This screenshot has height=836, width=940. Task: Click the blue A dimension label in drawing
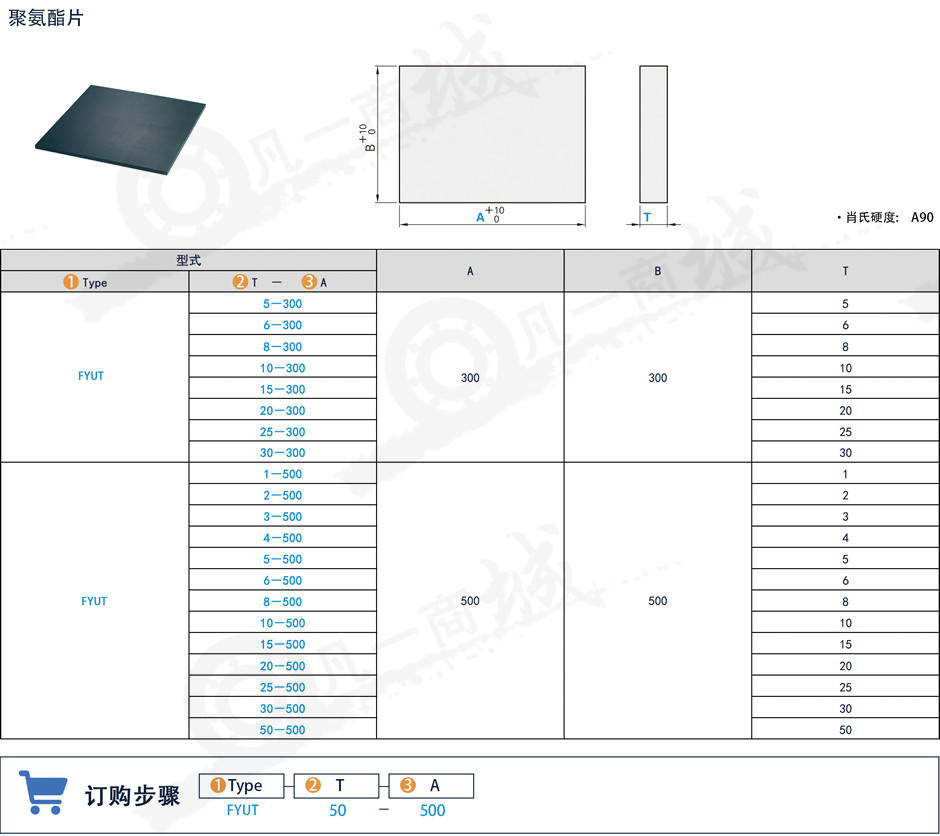480,217
